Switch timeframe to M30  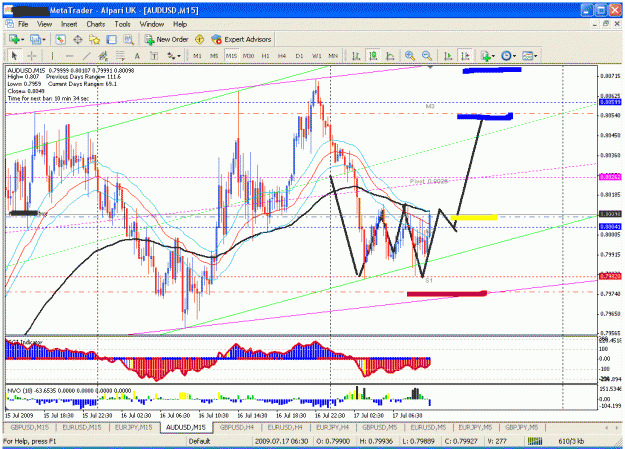click(248, 56)
